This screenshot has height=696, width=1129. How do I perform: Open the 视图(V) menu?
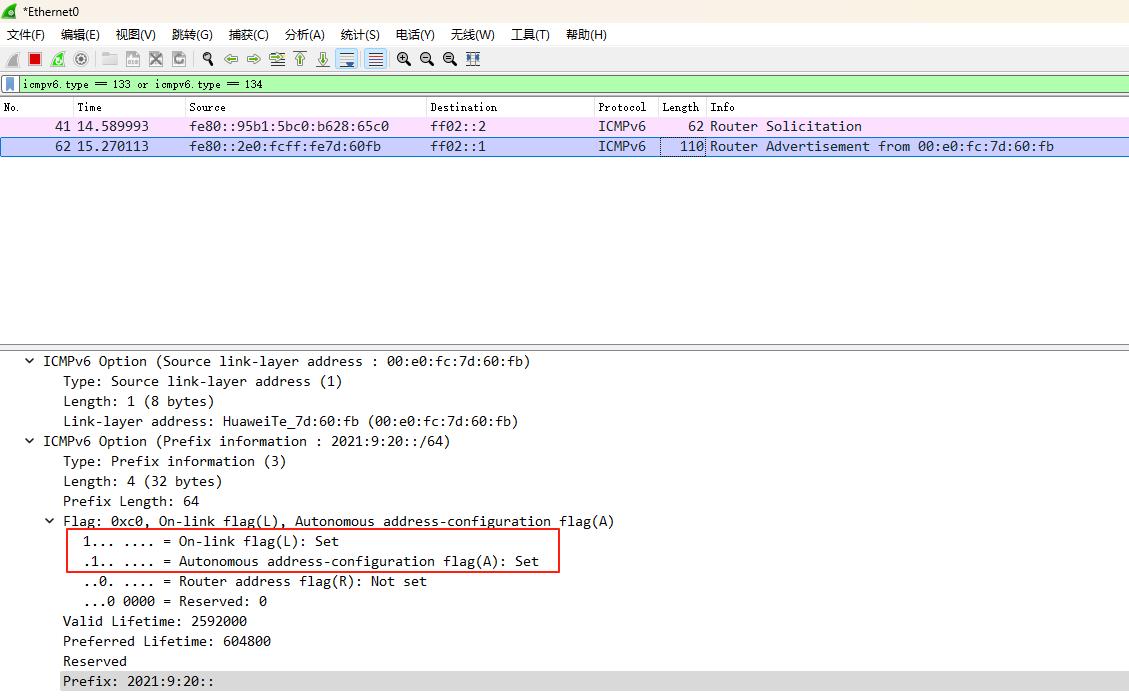click(135, 35)
